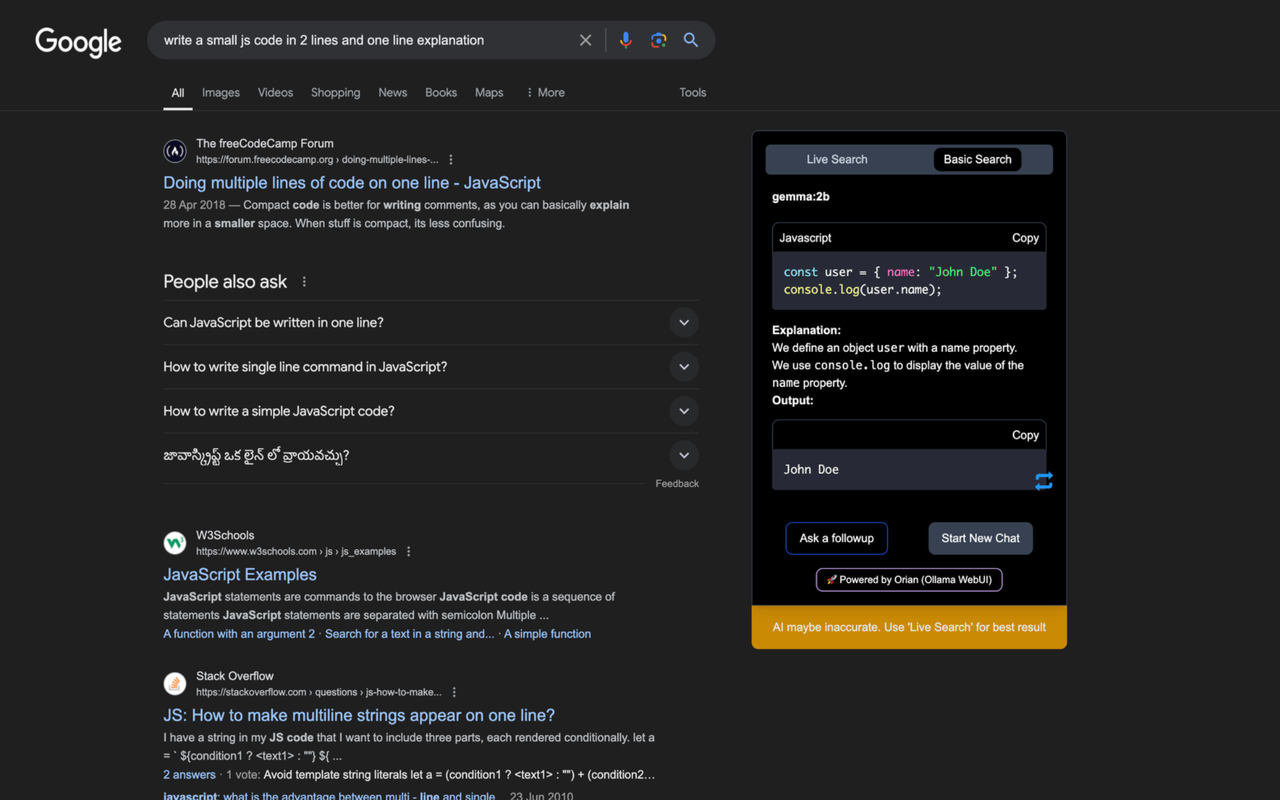The image size is (1280, 800).
Task: Switch to Live Search mode
Action: (x=837, y=159)
